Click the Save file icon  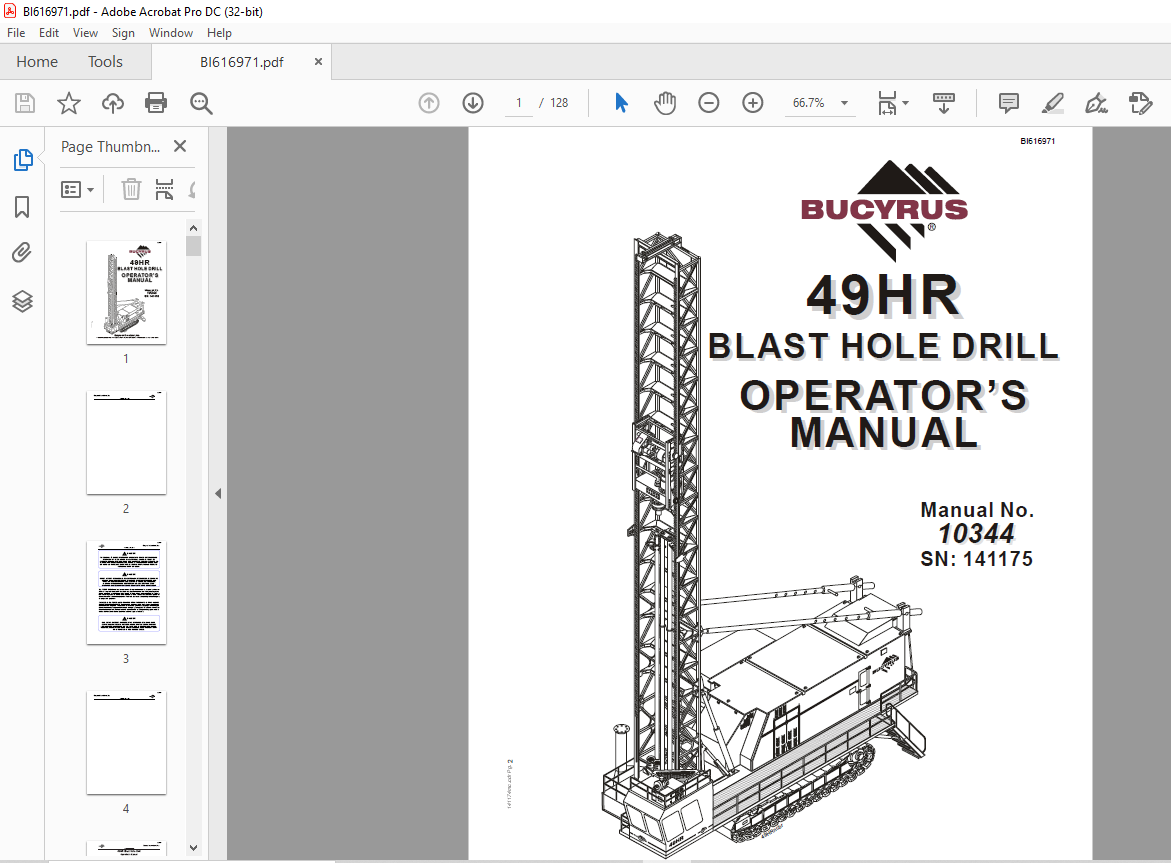25,103
